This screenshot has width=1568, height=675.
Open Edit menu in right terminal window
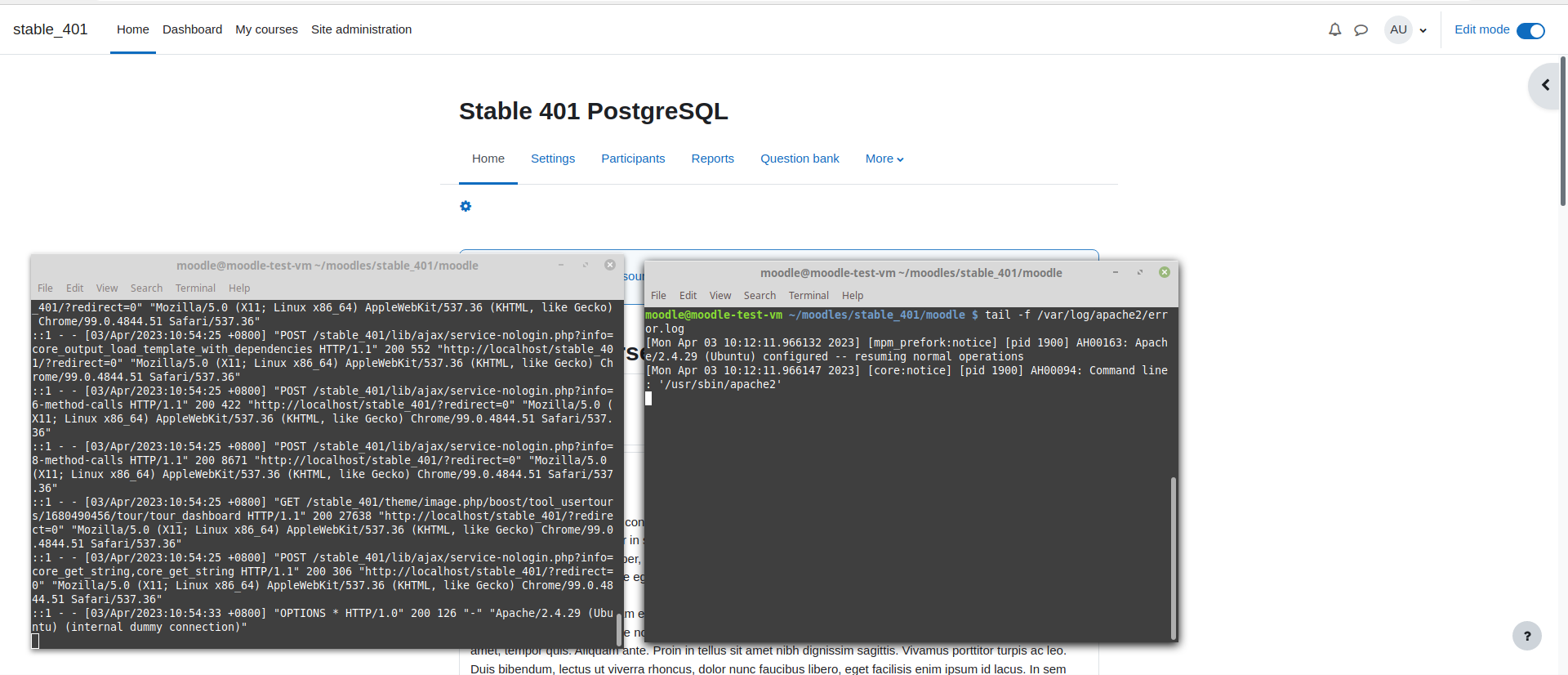(x=688, y=296)
